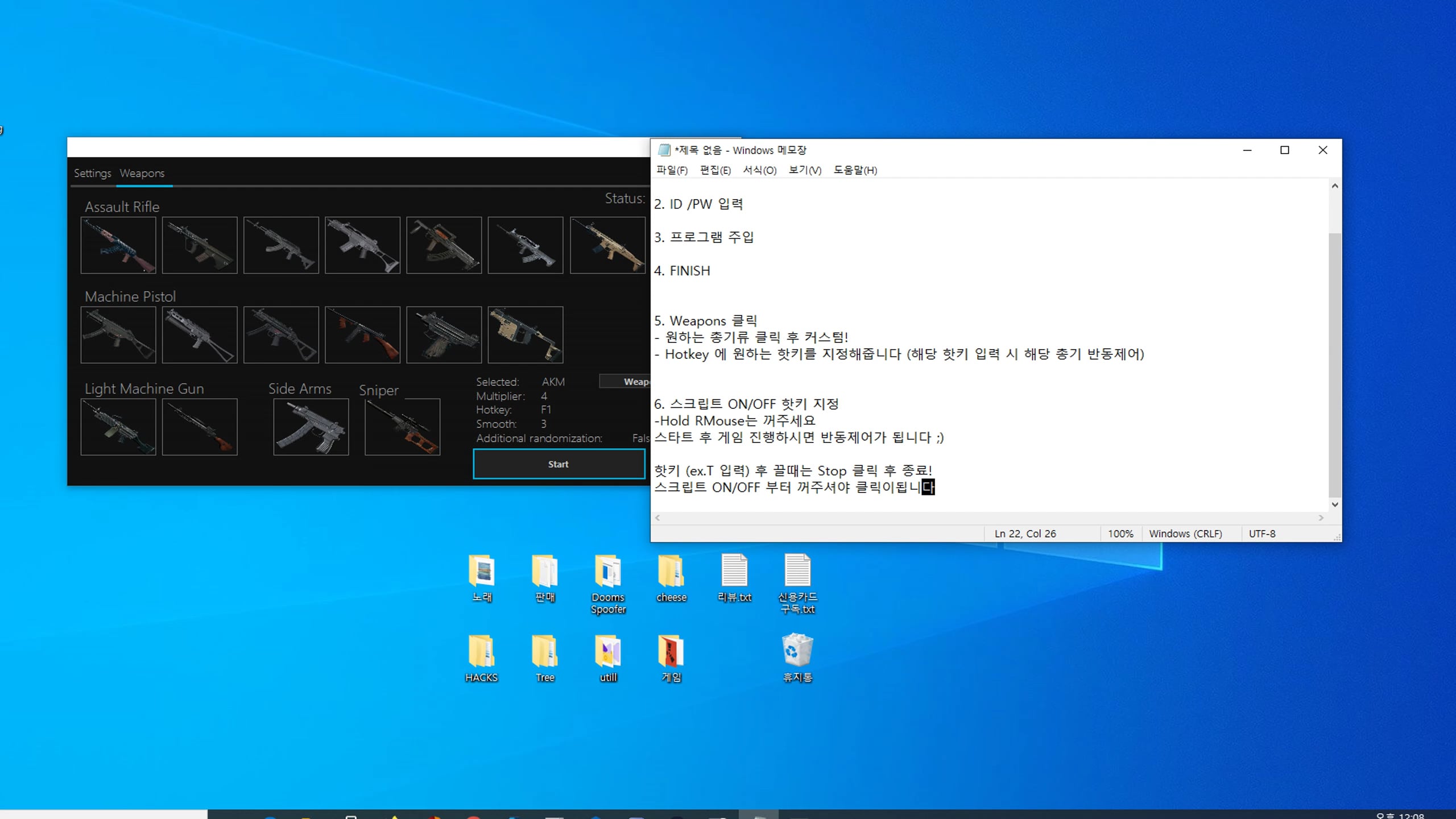The width and height of the screenshot is (1456, 819).
Task: Switch to the Weapons tab
Action: (142, 173)
